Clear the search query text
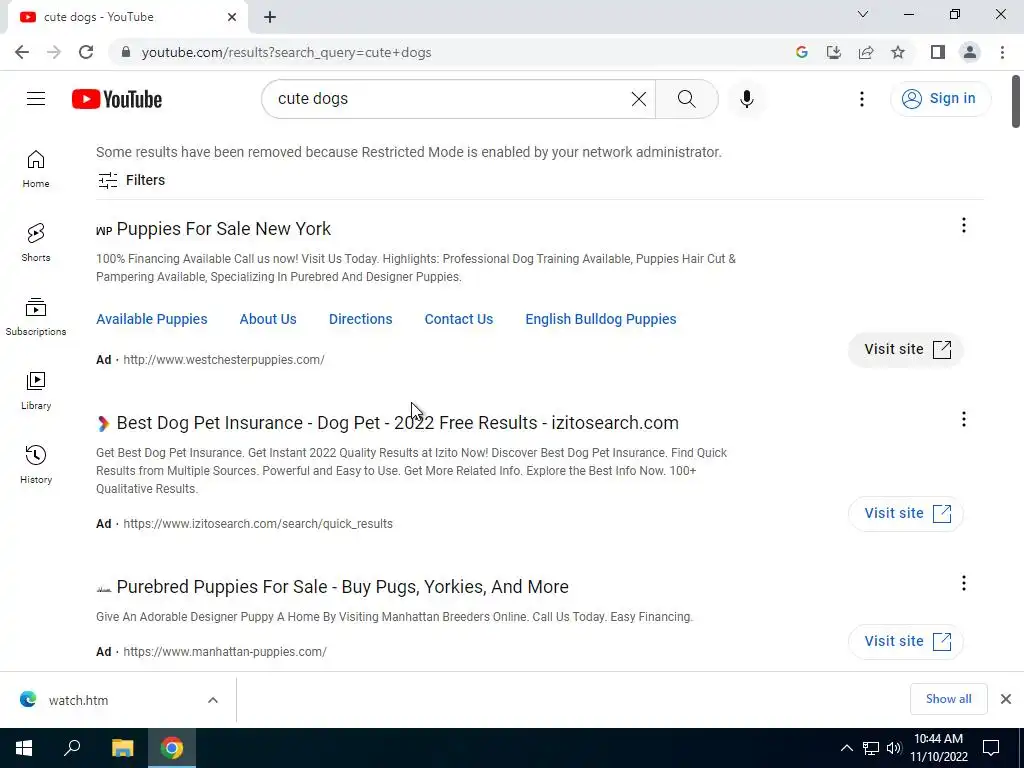Image resolution: width=1024 pixels, height=768 pixels. [638, 99]
